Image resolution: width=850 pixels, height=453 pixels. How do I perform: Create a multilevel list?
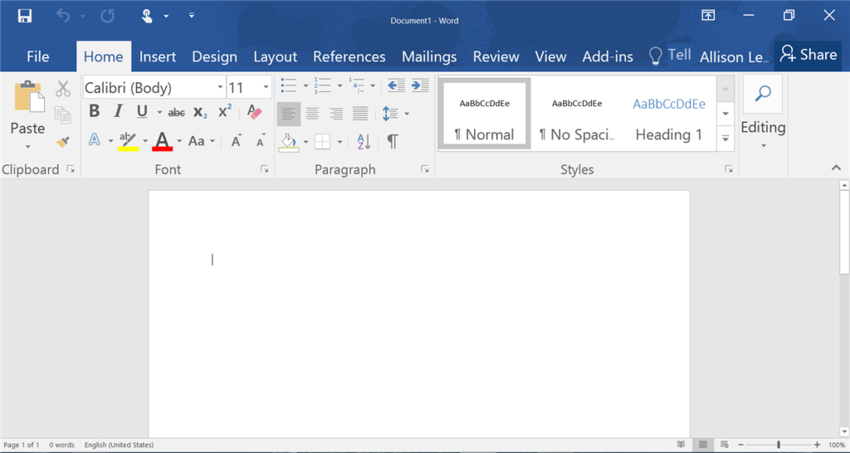click(357, 85)
